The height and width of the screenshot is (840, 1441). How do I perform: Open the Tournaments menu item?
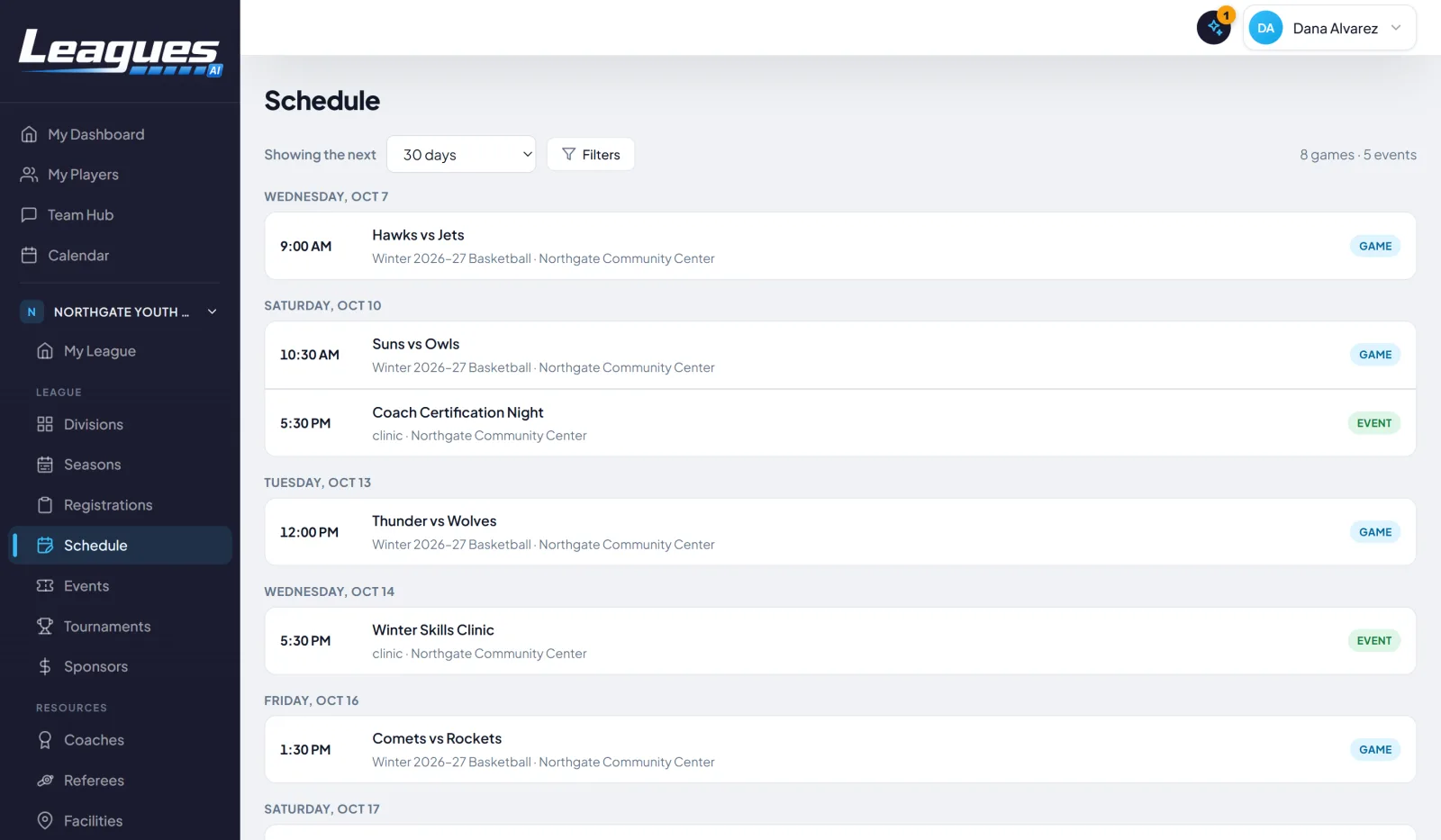pos(121,627)
